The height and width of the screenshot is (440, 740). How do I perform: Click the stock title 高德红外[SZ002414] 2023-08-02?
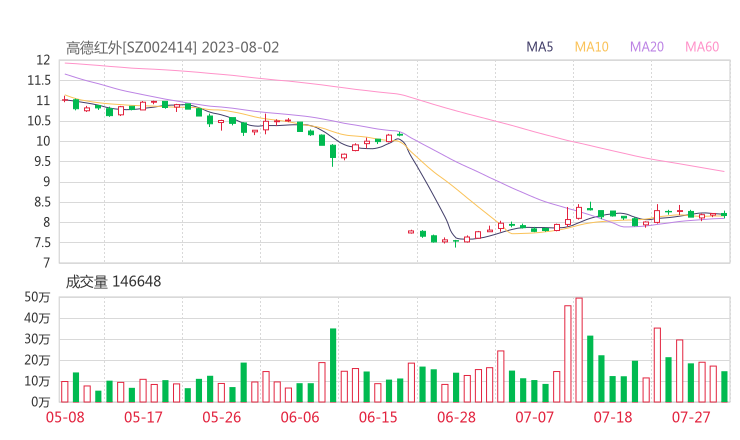tap(172, 48)
